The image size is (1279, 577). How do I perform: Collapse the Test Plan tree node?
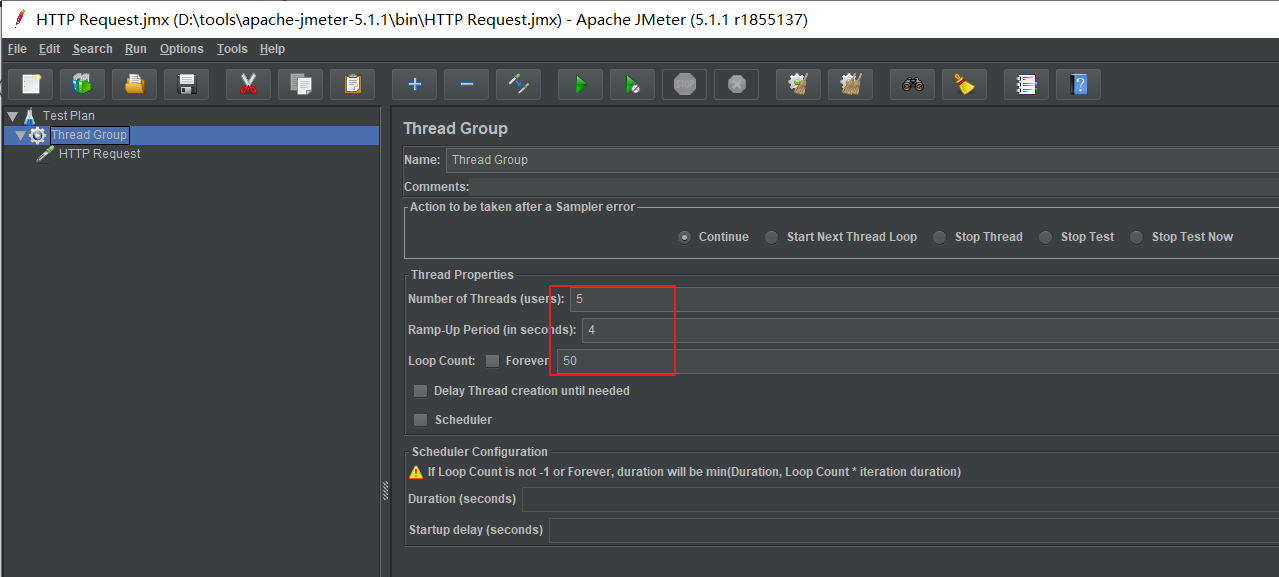pyautogui.click(x=12, y=116)
